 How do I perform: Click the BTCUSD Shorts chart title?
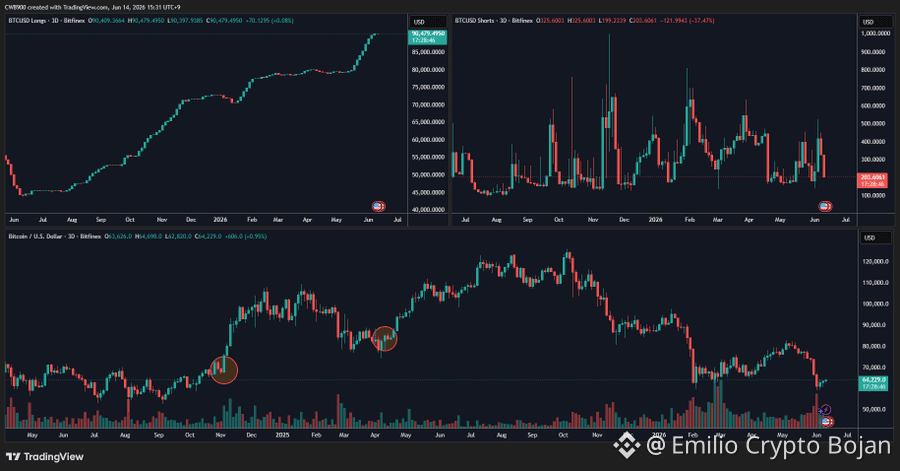tap(494, 21)
